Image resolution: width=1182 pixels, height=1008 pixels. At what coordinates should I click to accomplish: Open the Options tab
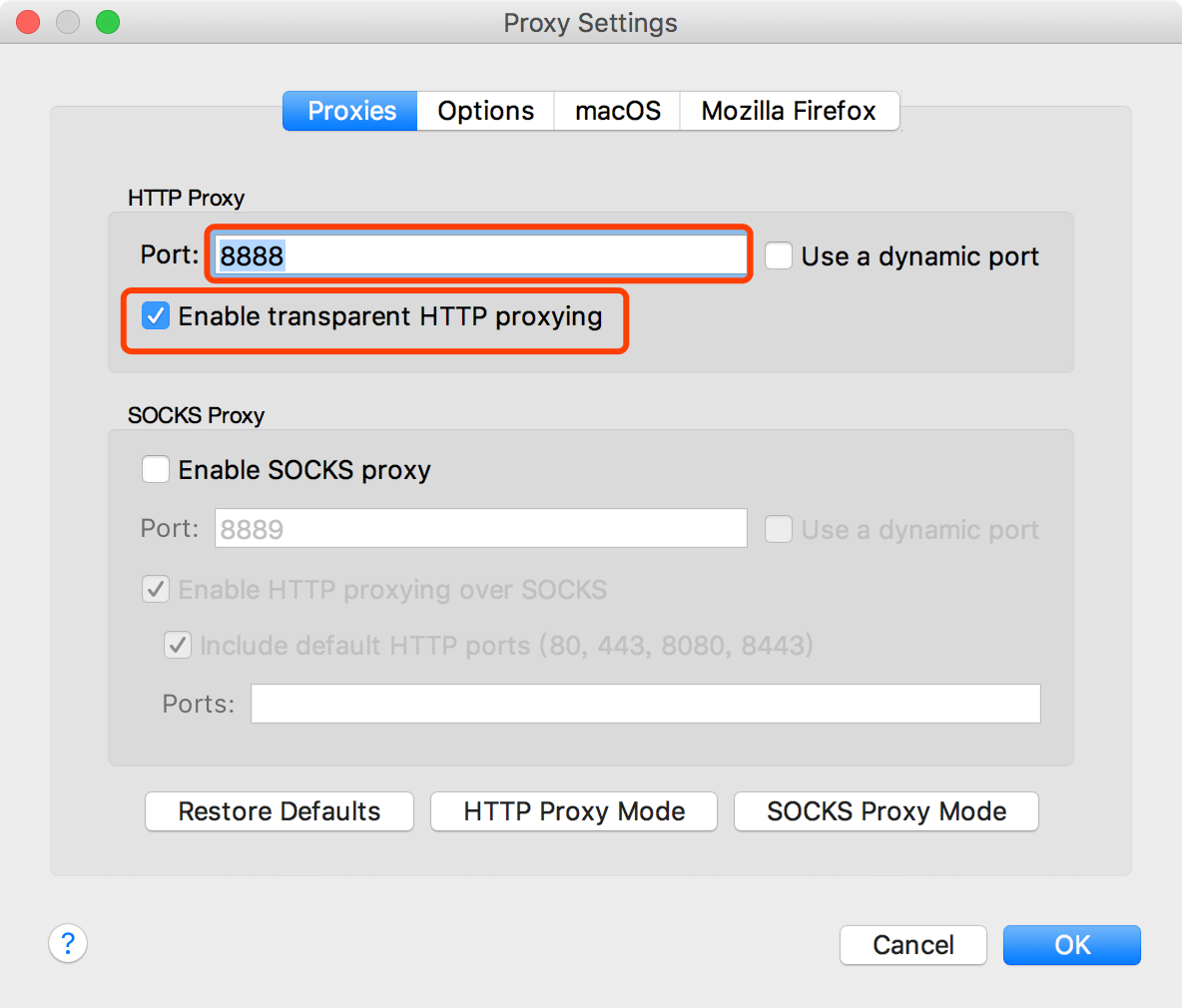point(486,111)
